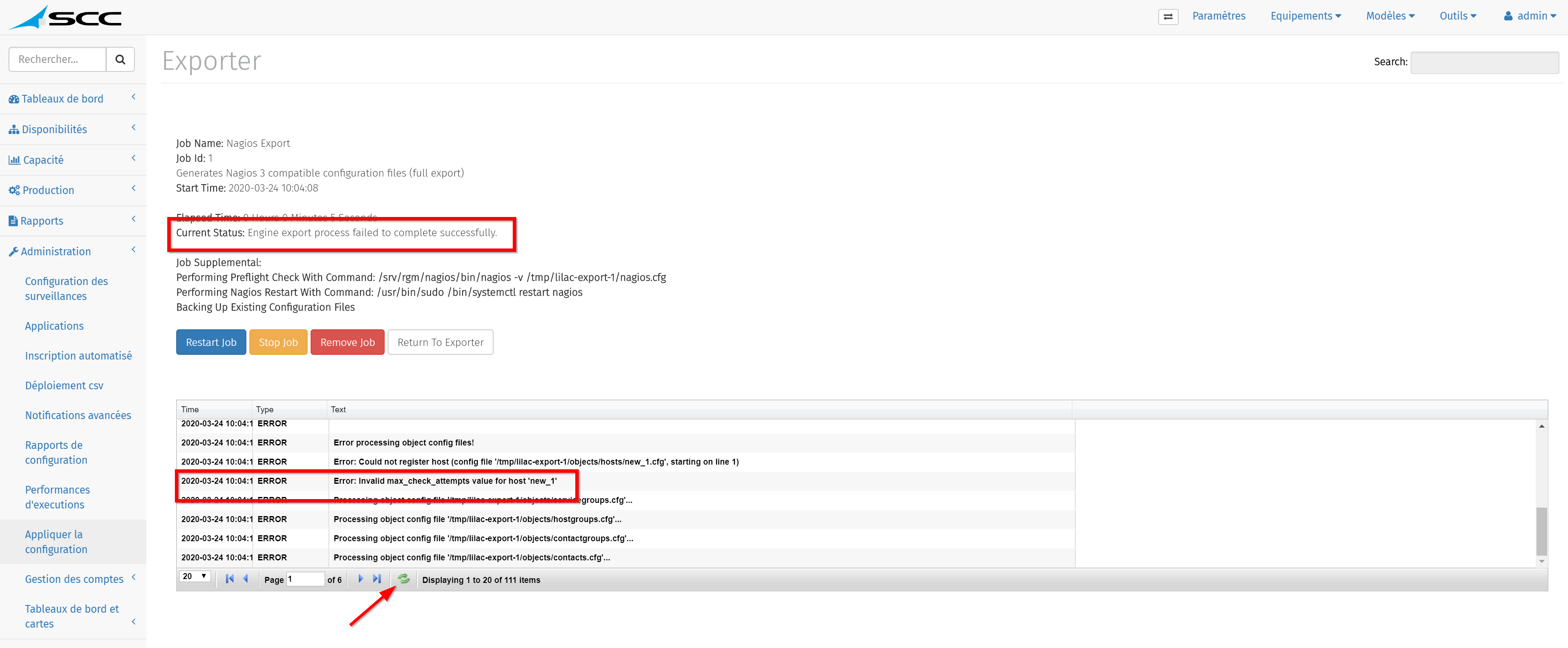Click scrollbar up arrow in log grid

click(1542, 426)
